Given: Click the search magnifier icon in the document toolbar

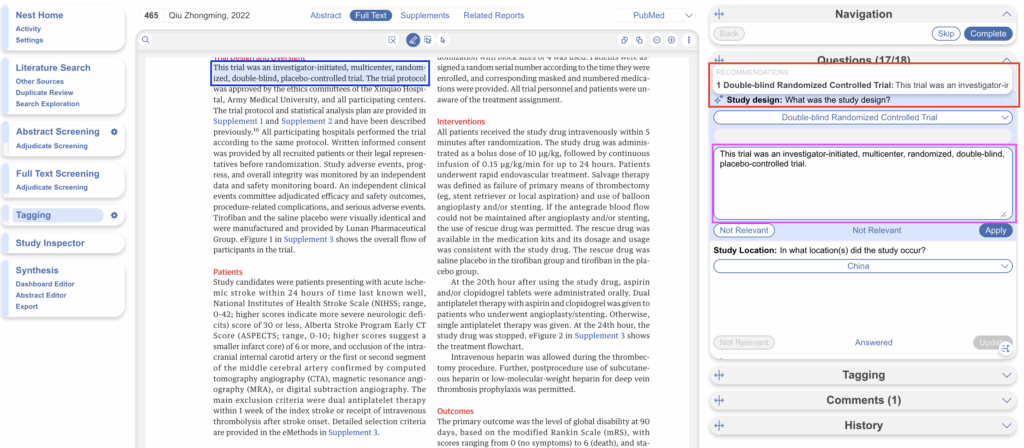Looking at the screenshot, I should pos(146,40).
